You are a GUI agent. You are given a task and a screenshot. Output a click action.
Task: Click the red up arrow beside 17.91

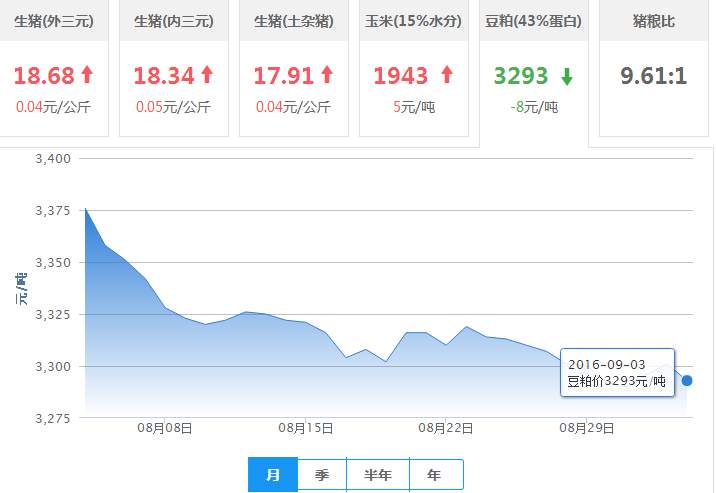pyautogui.click(x=327, y=74)
